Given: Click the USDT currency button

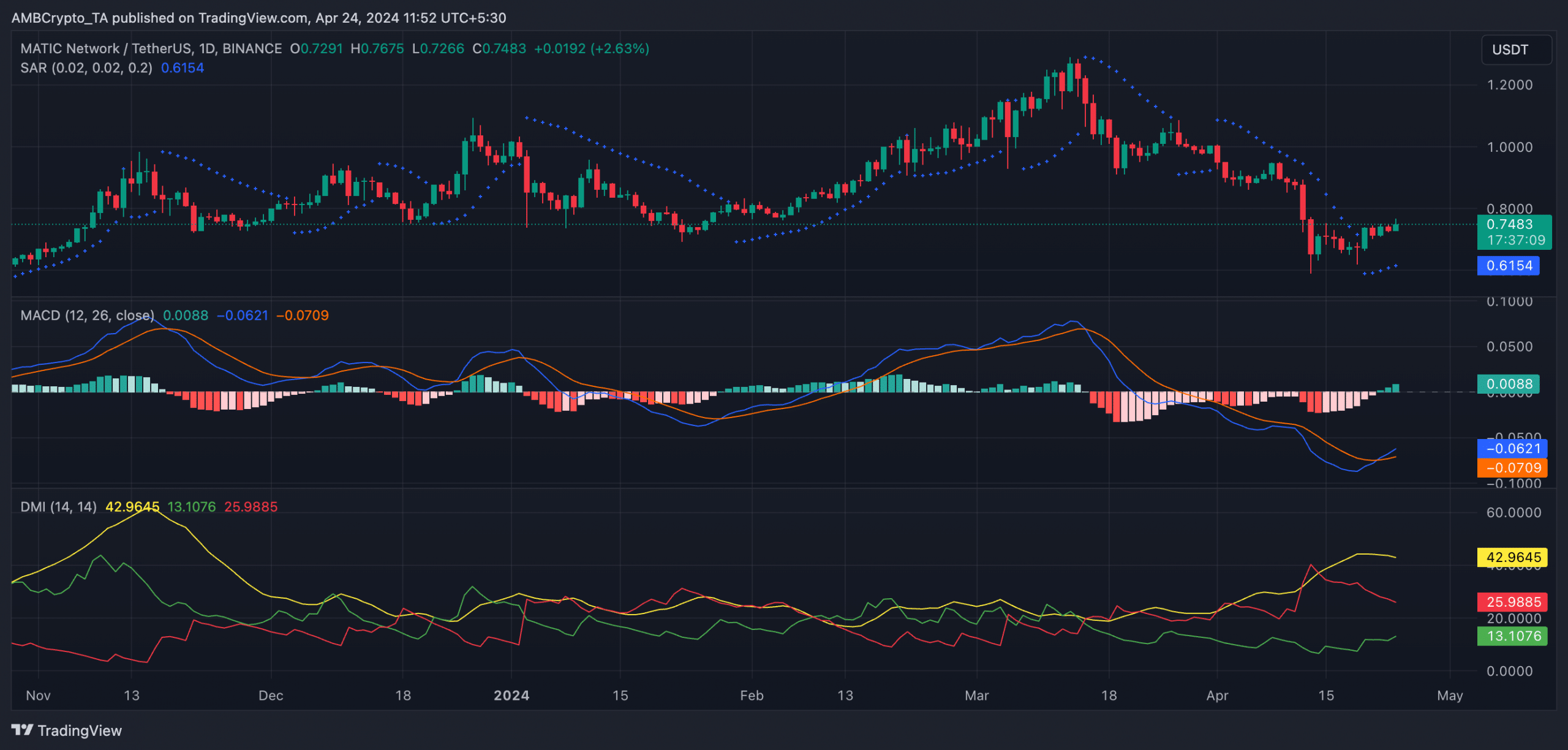Looking at the screenshot, I should (x=1516, y=50).
